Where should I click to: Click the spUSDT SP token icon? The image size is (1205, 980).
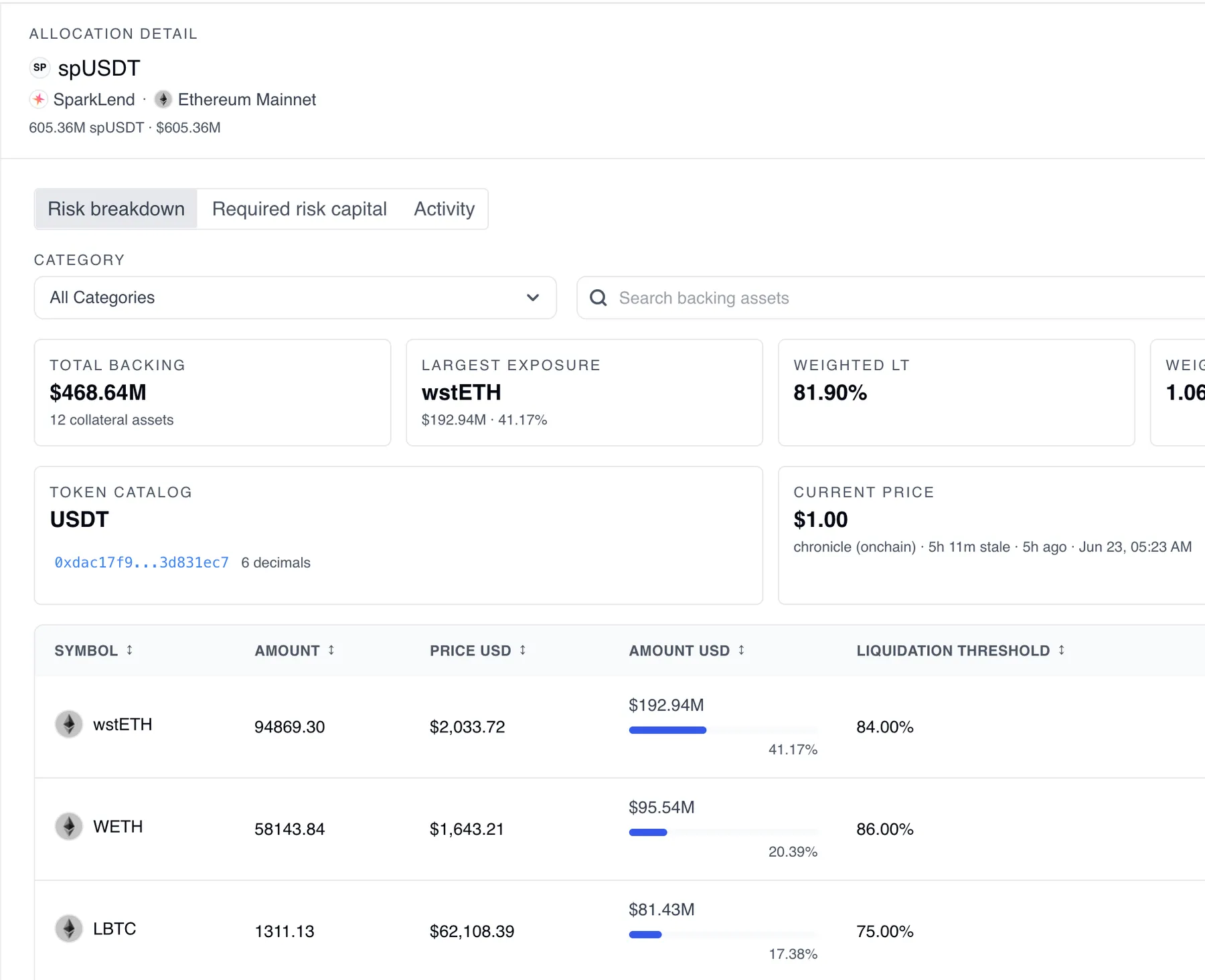click(x=40, y=68)
